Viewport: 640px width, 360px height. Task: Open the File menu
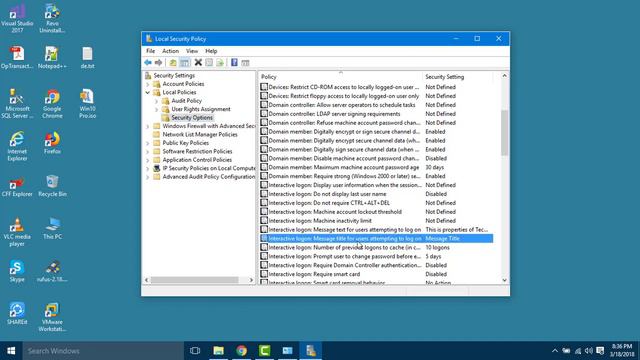pyautogui.click(x=151, y=51)
